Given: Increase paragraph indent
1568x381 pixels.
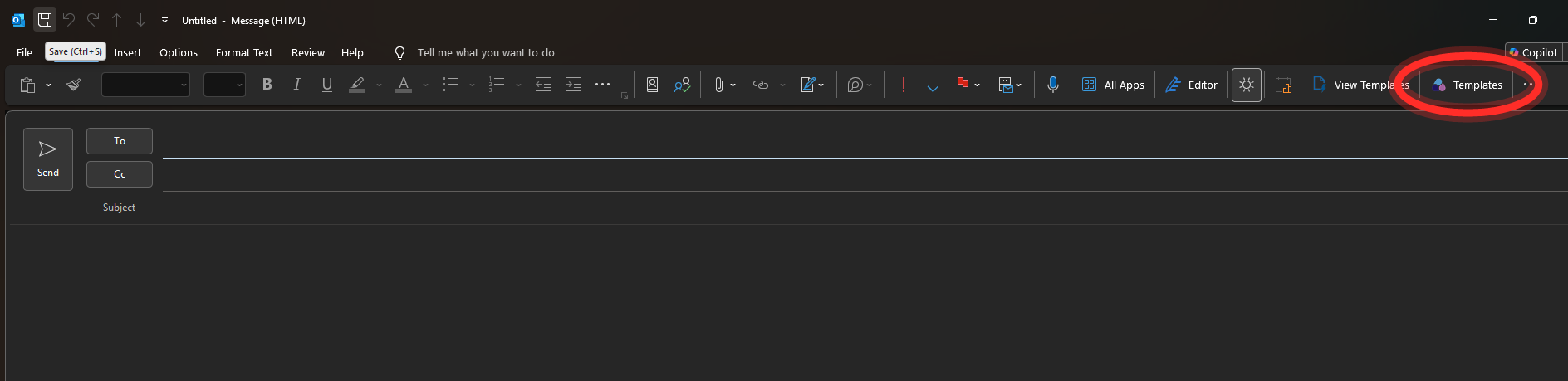Looking at the screenshot, I should [x=573, y=85].
